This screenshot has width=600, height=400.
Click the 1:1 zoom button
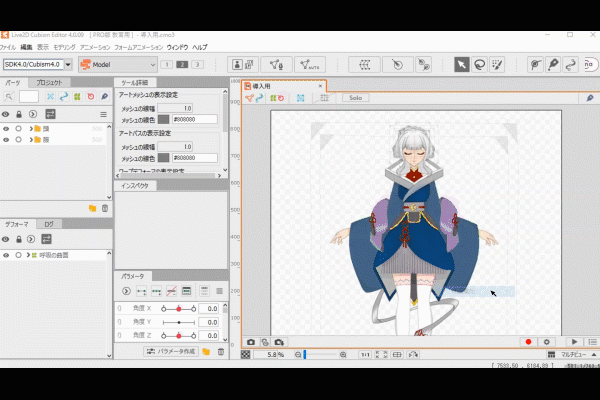(365, 355)
